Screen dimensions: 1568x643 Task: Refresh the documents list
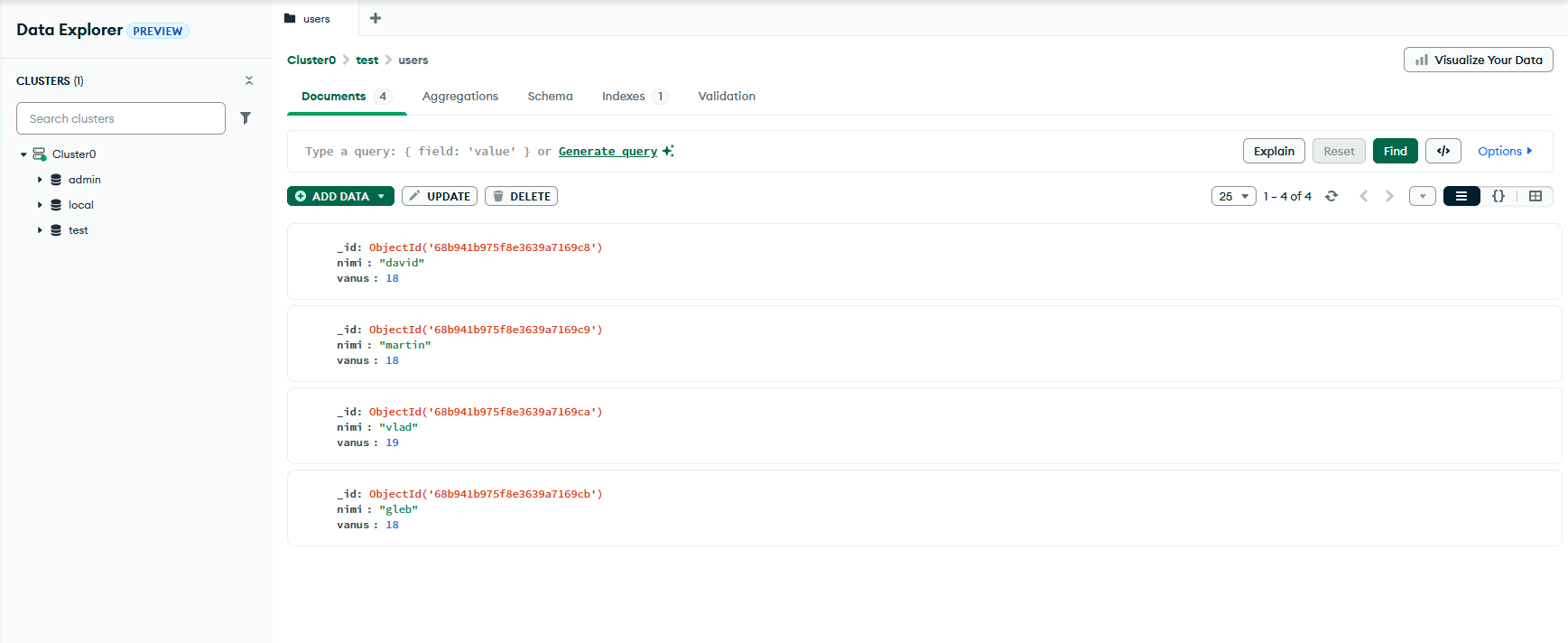click(x=1331, y=196)
